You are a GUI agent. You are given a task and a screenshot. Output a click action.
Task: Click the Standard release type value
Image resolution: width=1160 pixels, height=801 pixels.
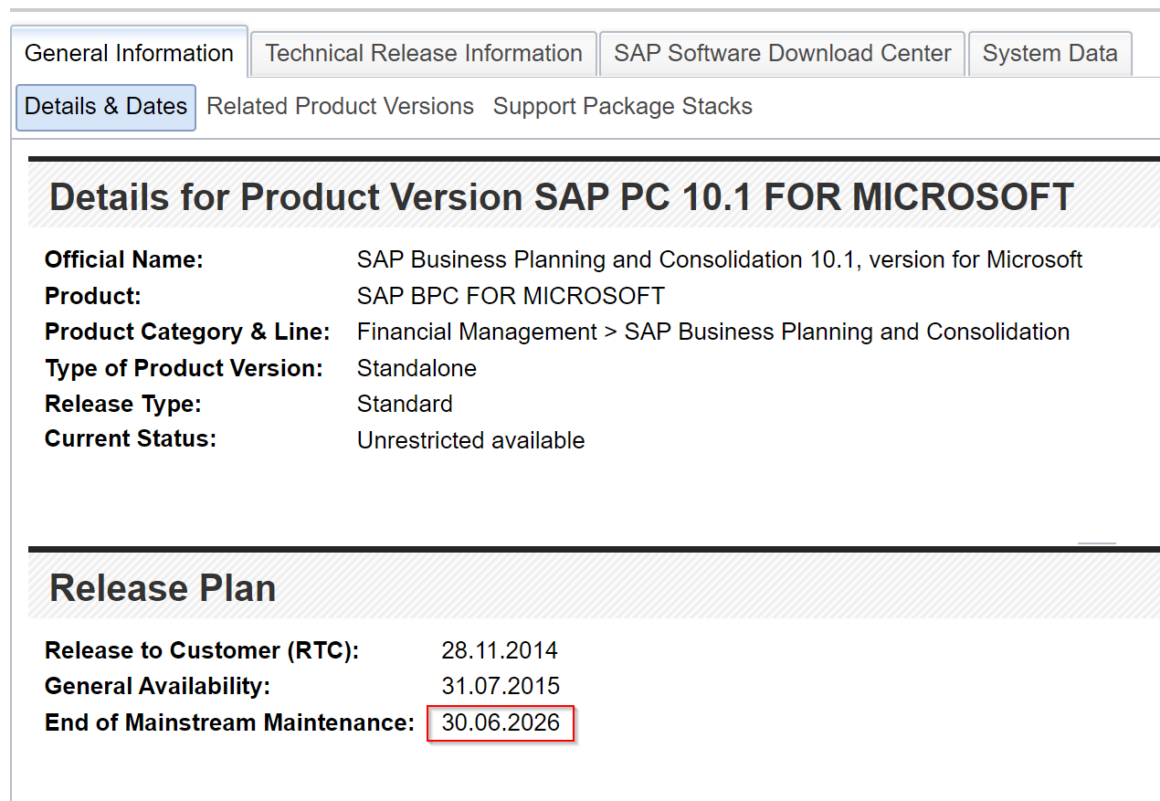[x=404, y=404]
